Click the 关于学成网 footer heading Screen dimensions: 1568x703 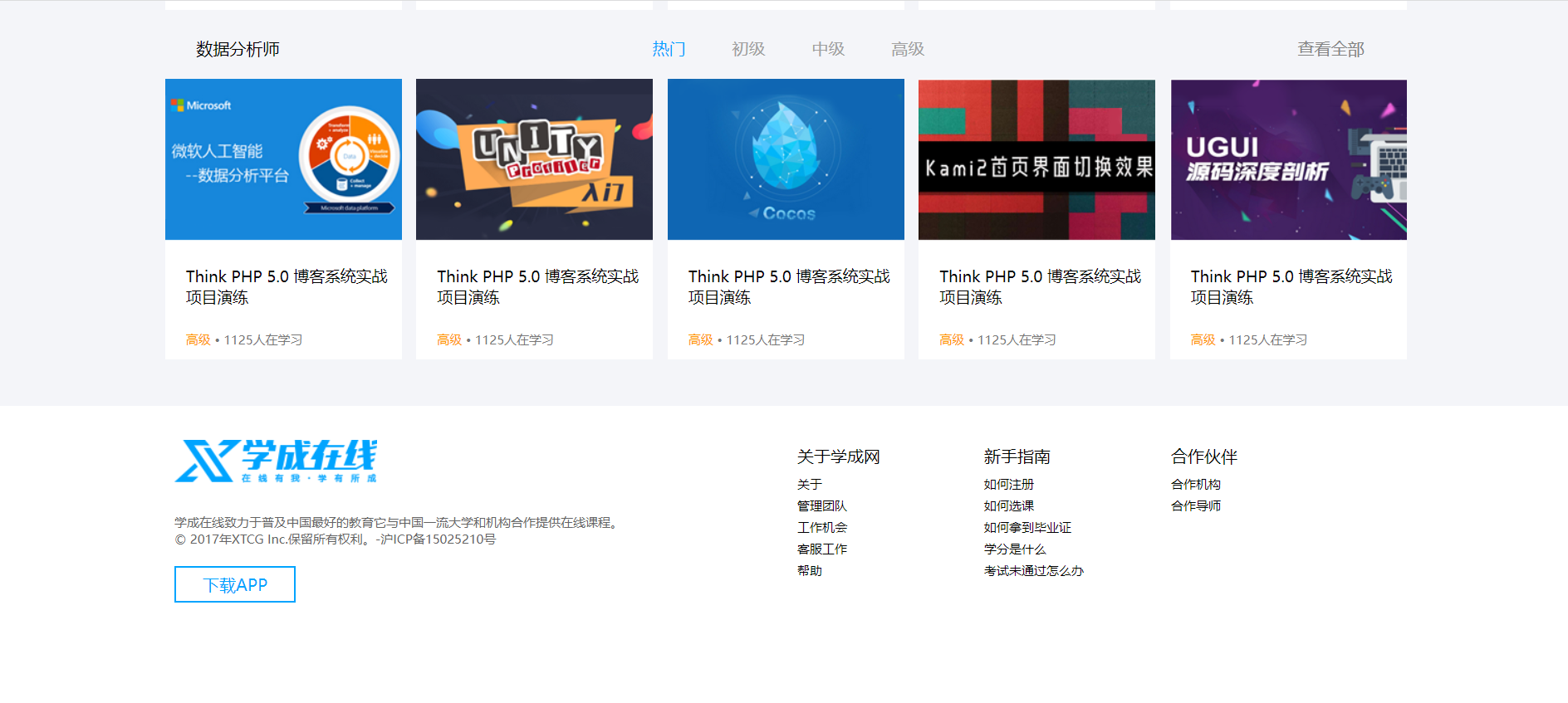[839, 456]
